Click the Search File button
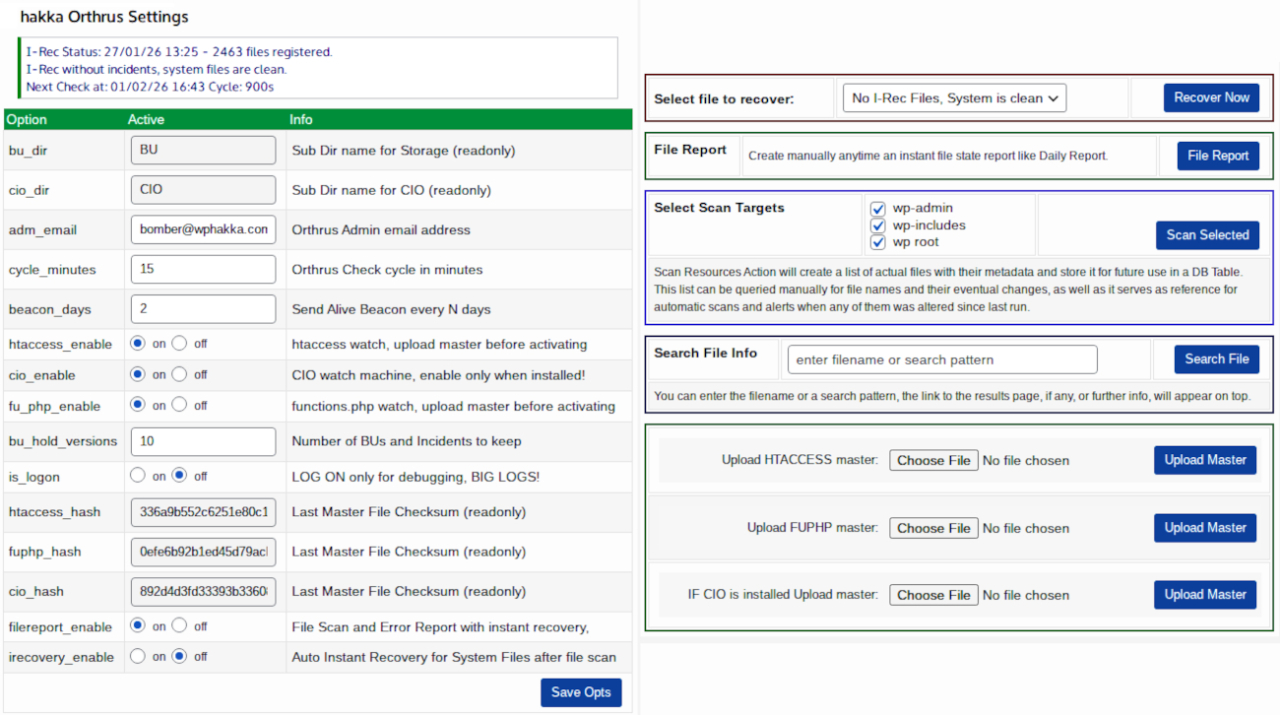This screenshot has height=715, width=1280. (1216, 359)
